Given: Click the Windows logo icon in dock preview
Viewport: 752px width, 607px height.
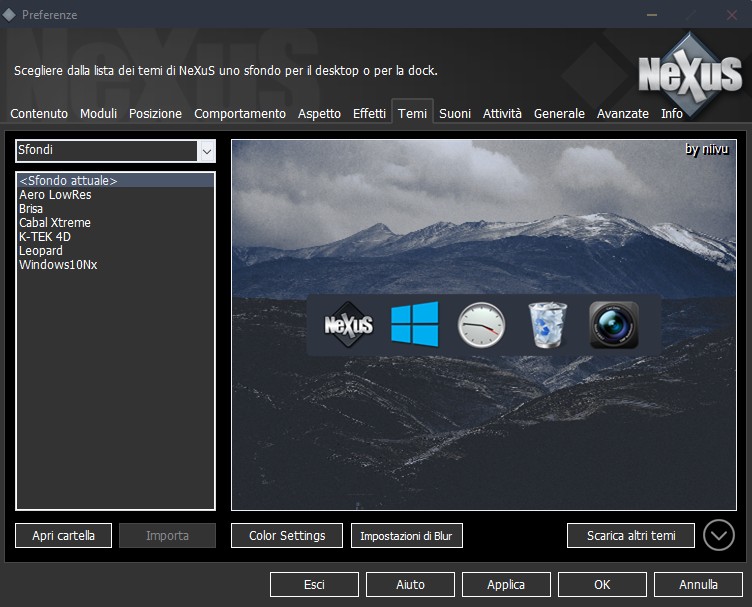Looking at the screenshot, I should pyautogui.click(x=415, y=325).
